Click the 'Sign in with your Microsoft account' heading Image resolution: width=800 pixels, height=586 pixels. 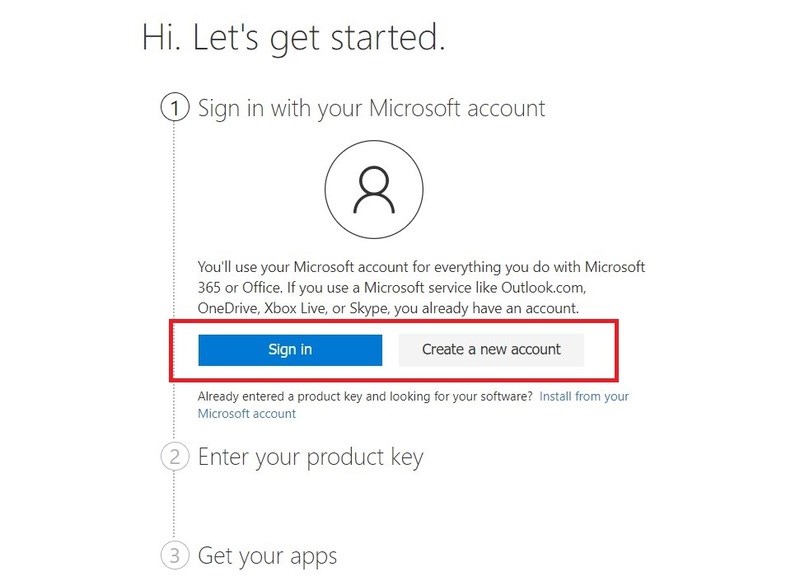coord(371,107)
